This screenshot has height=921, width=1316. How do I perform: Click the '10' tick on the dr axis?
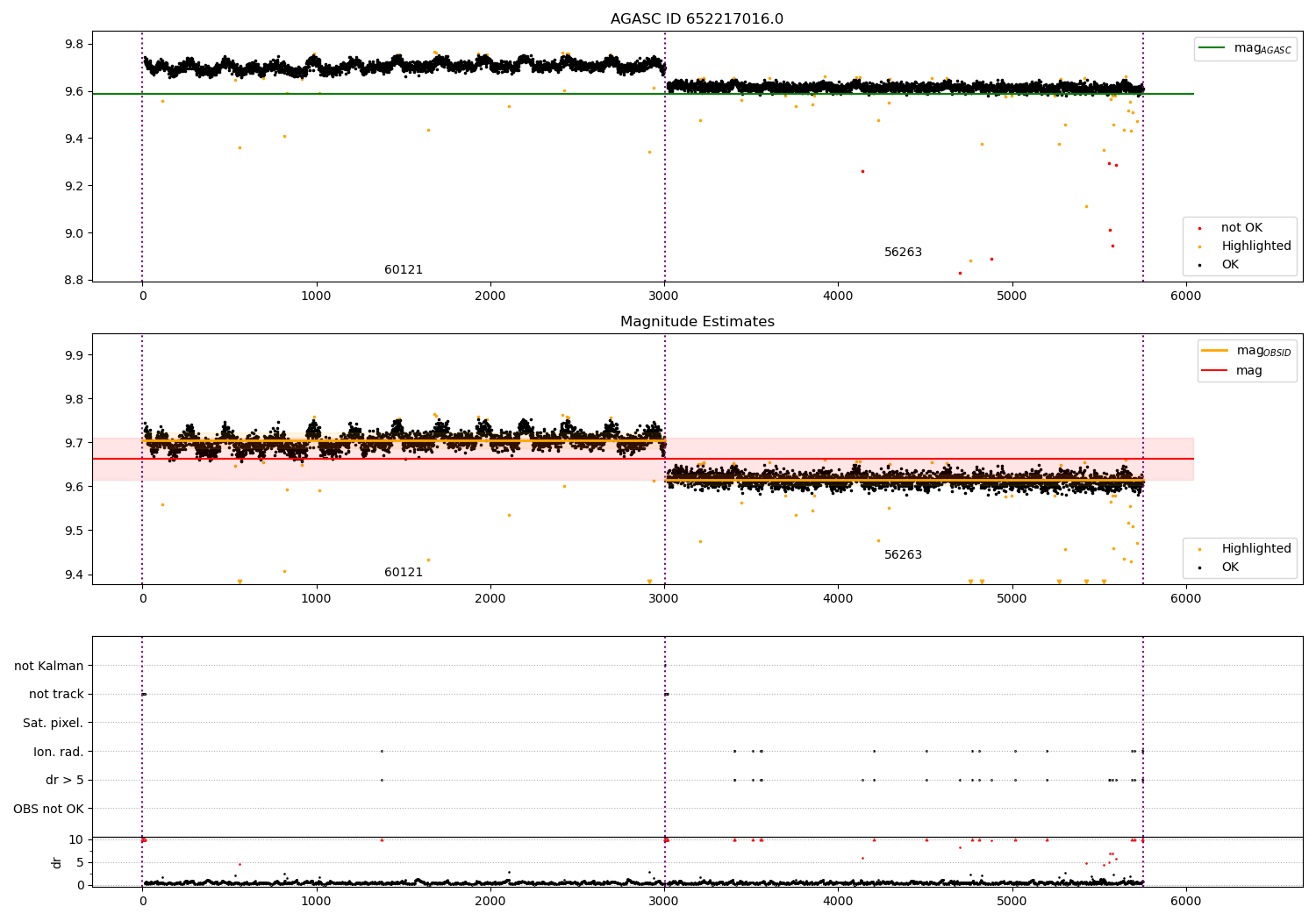[76, 840]
